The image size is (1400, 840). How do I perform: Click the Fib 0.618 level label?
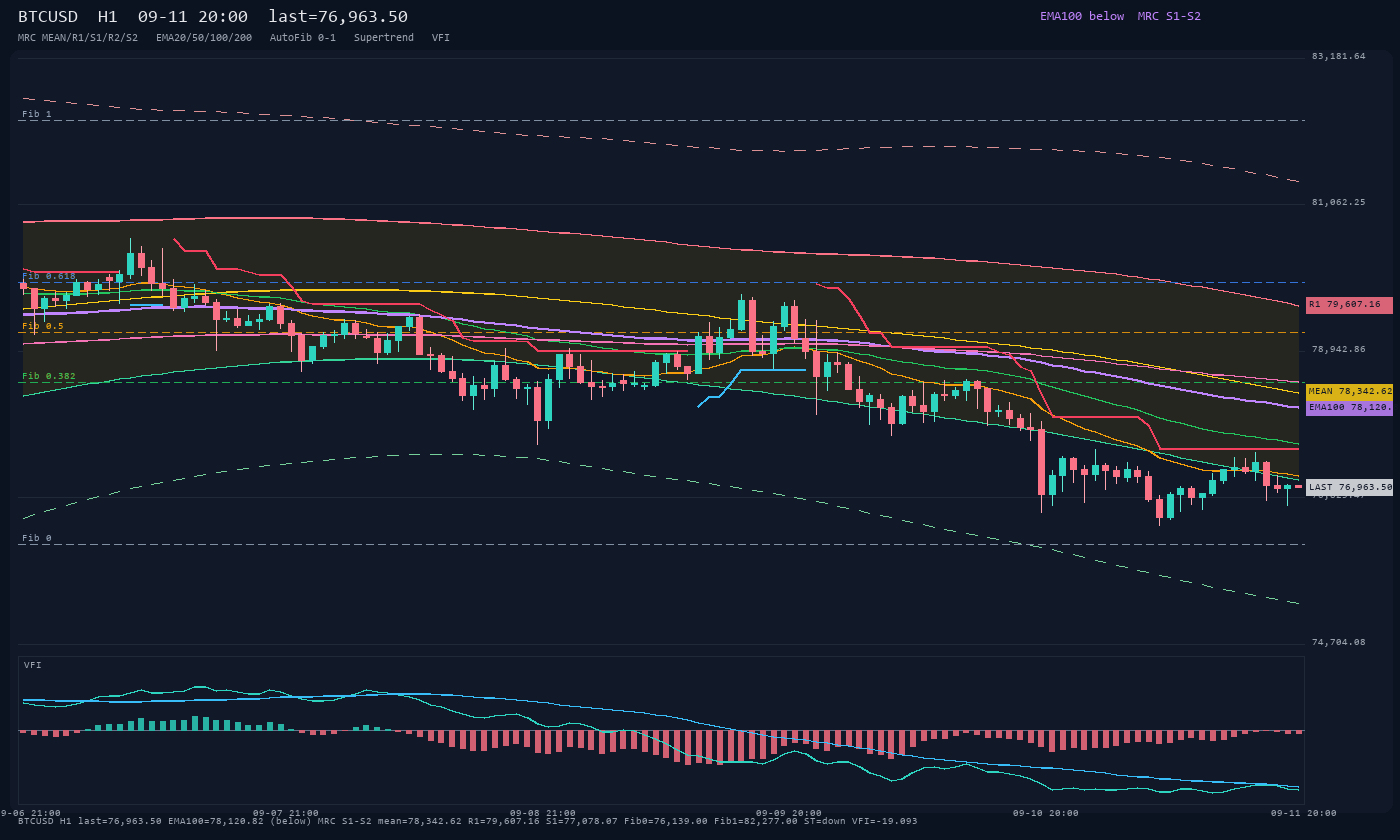click(49, 276)
